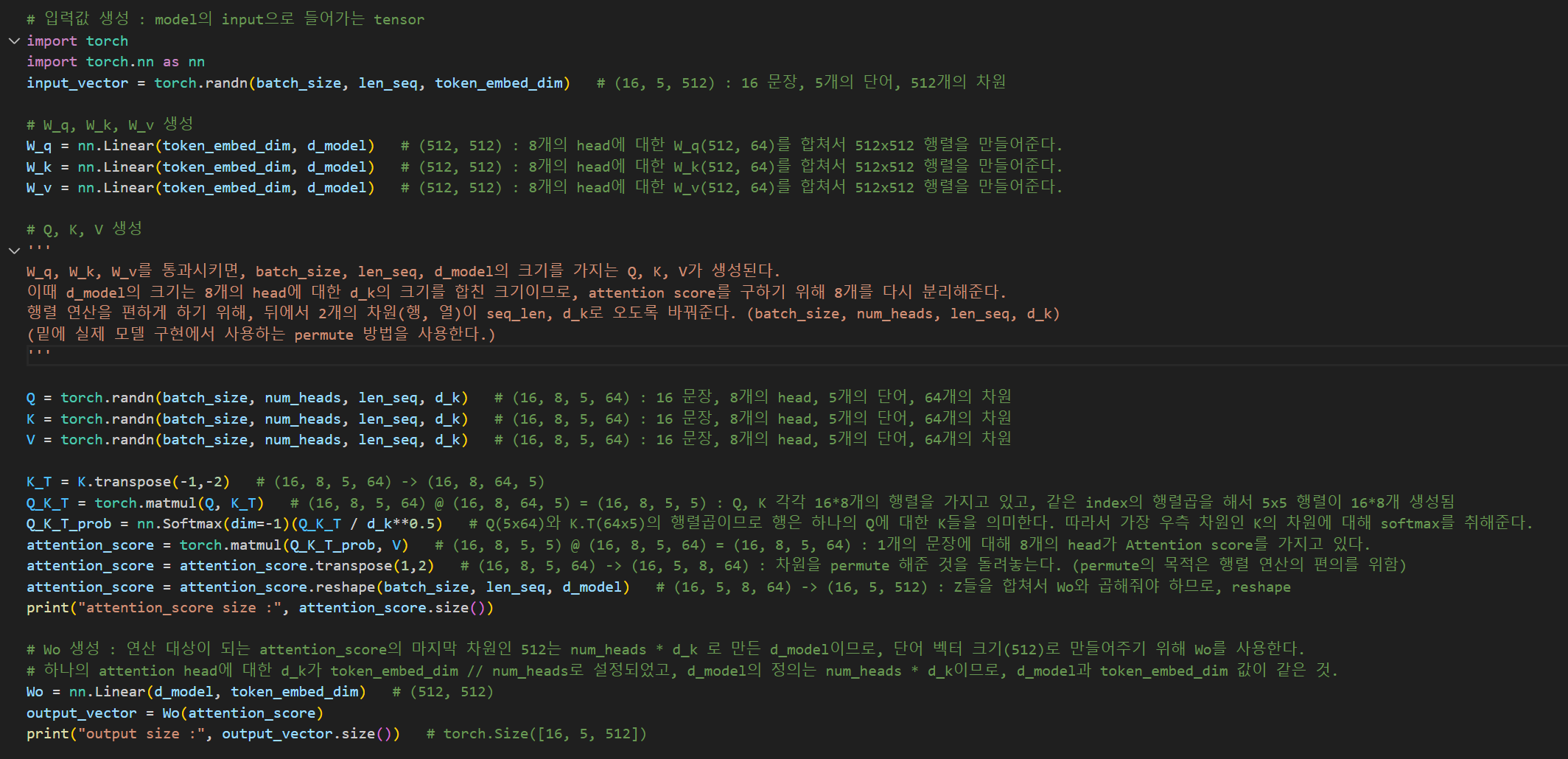Click the docstring line starting '이때 d_model의 크기는'
1568x759 pixels.
click(517, 293)
